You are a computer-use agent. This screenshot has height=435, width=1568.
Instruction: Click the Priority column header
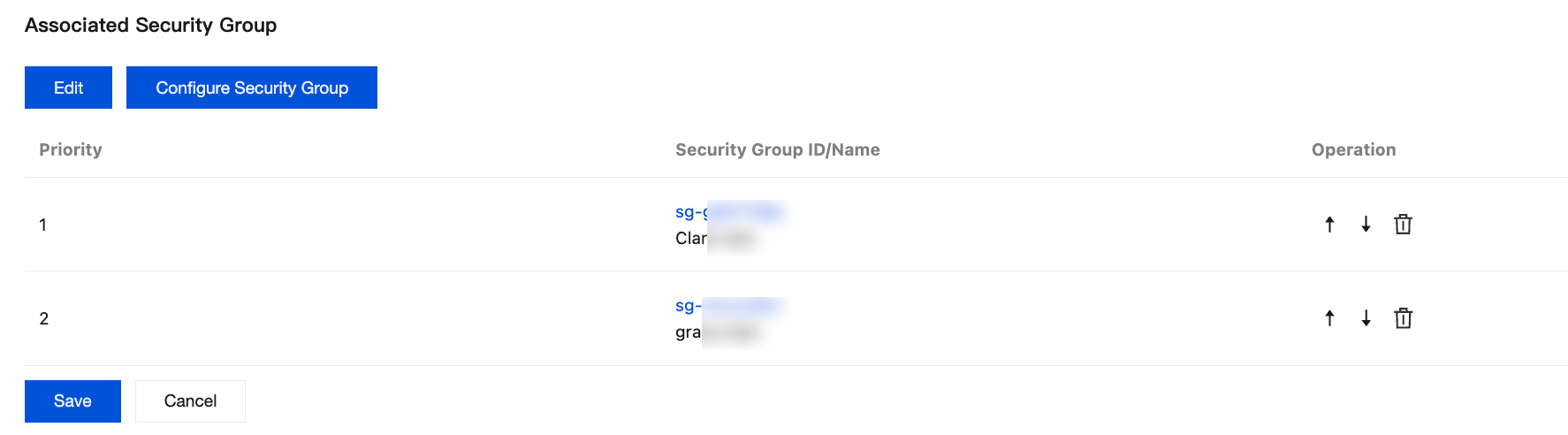tap(71, 149)
